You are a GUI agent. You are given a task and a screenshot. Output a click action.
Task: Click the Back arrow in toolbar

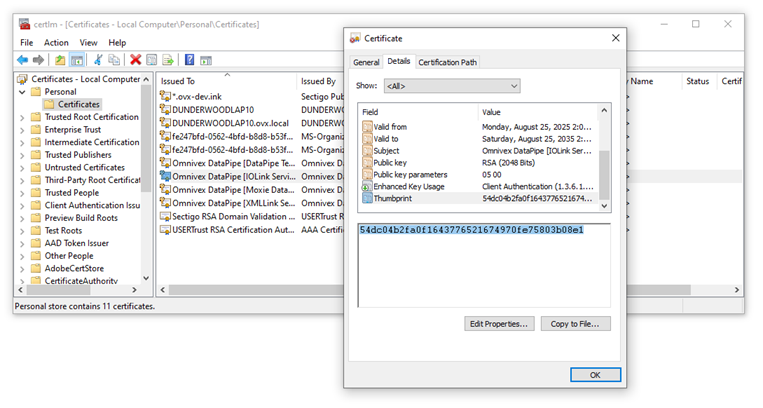tap(23, 60)
